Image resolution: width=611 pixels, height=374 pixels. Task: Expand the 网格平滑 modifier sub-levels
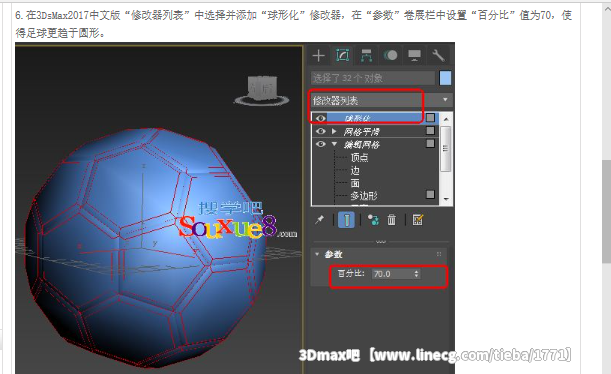334,131
